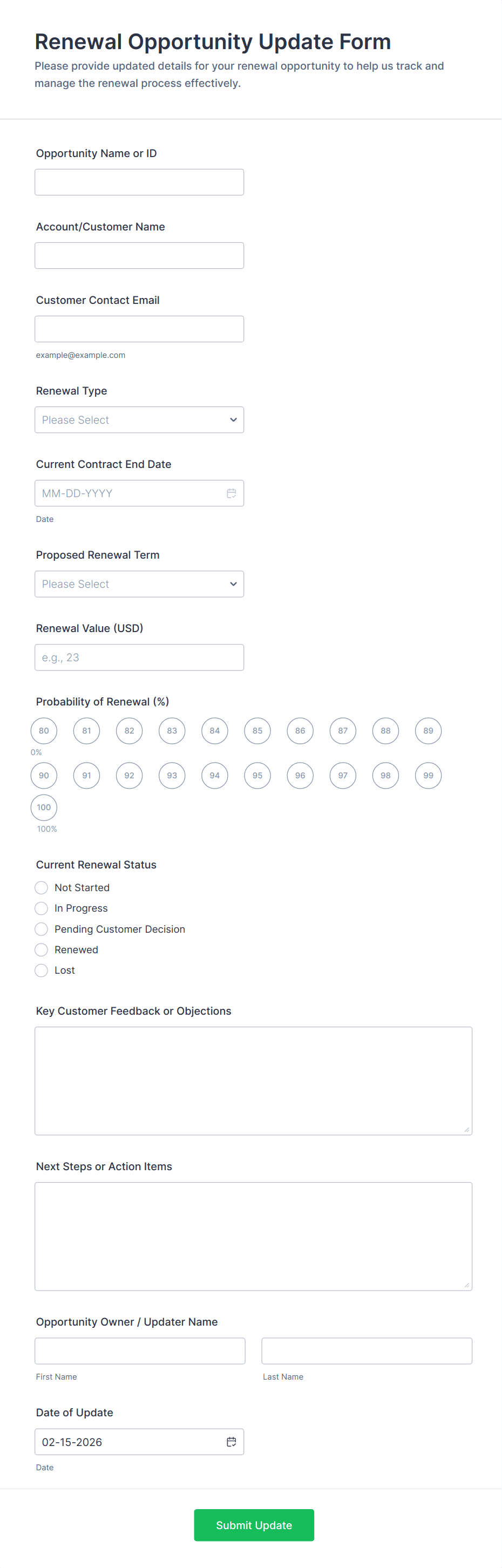
Task: Select the Not Started status option
Action: click(42, 887)
